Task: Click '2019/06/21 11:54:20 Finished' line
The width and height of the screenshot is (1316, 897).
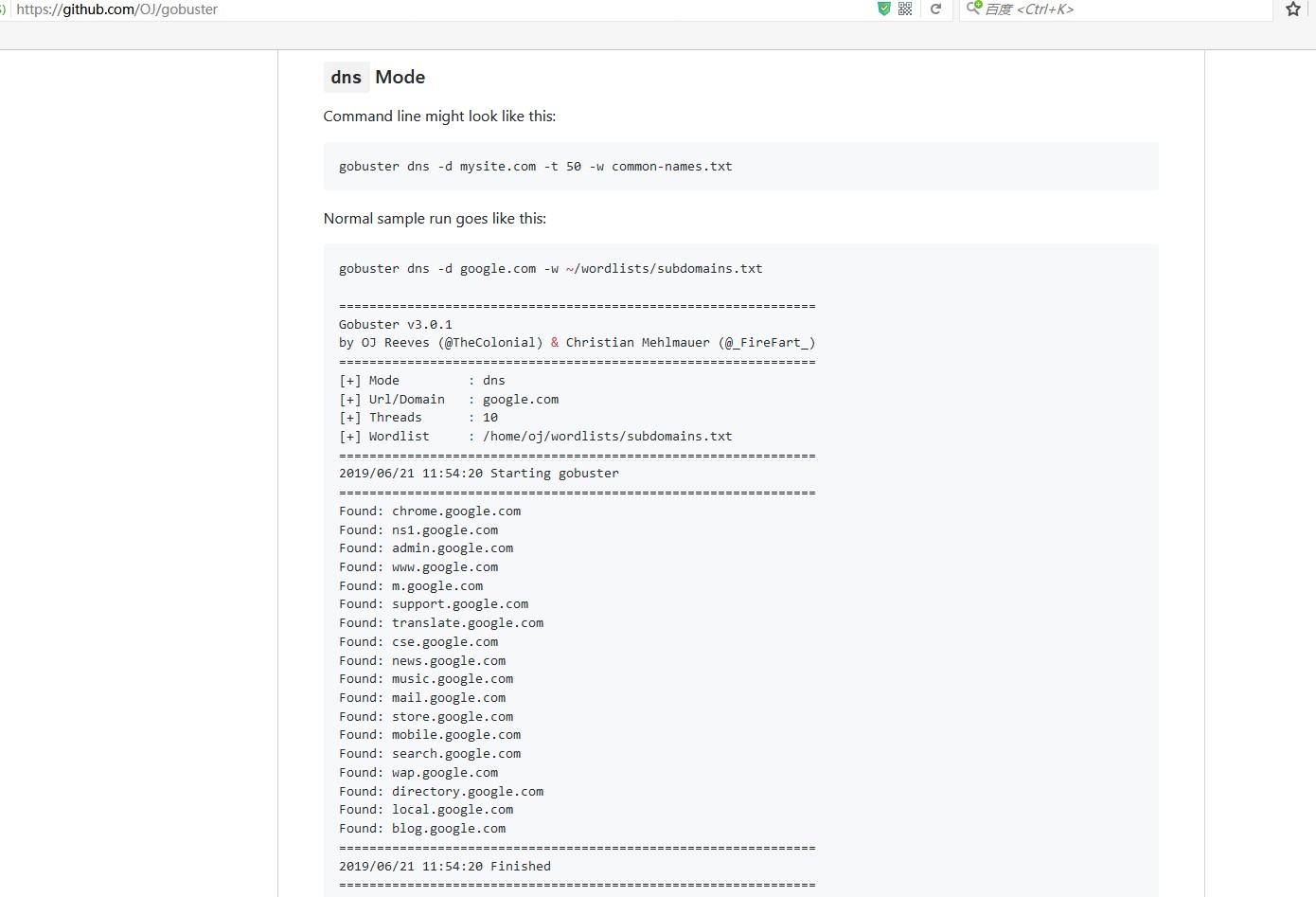Action: (x=445, y=866)
